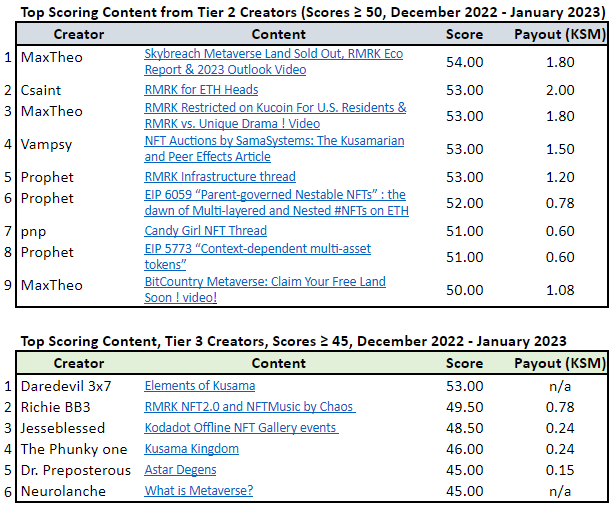Screen dimensions: 613x507
Task: Click The Phunky one creator cell
Action: tap(74, 449)
